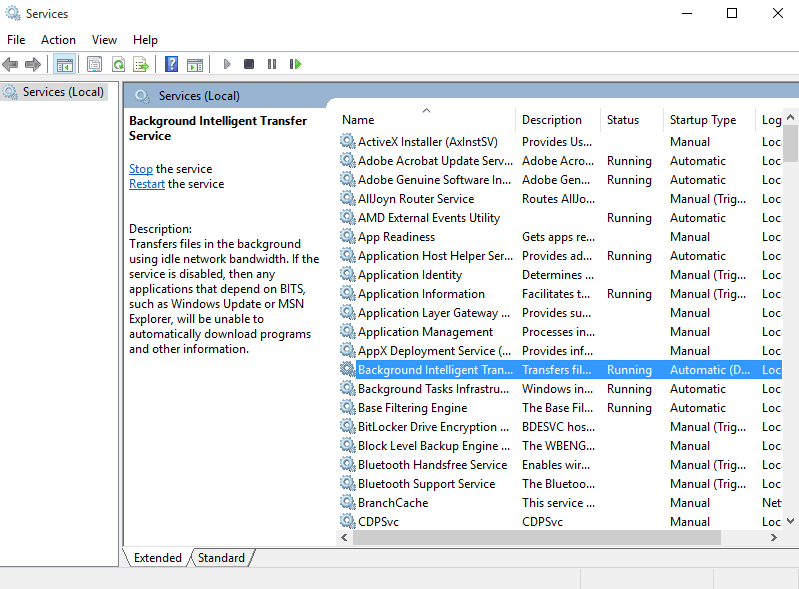Open Properties from the toolbar icon
The image size is (799, 589).
pos(94,64)
